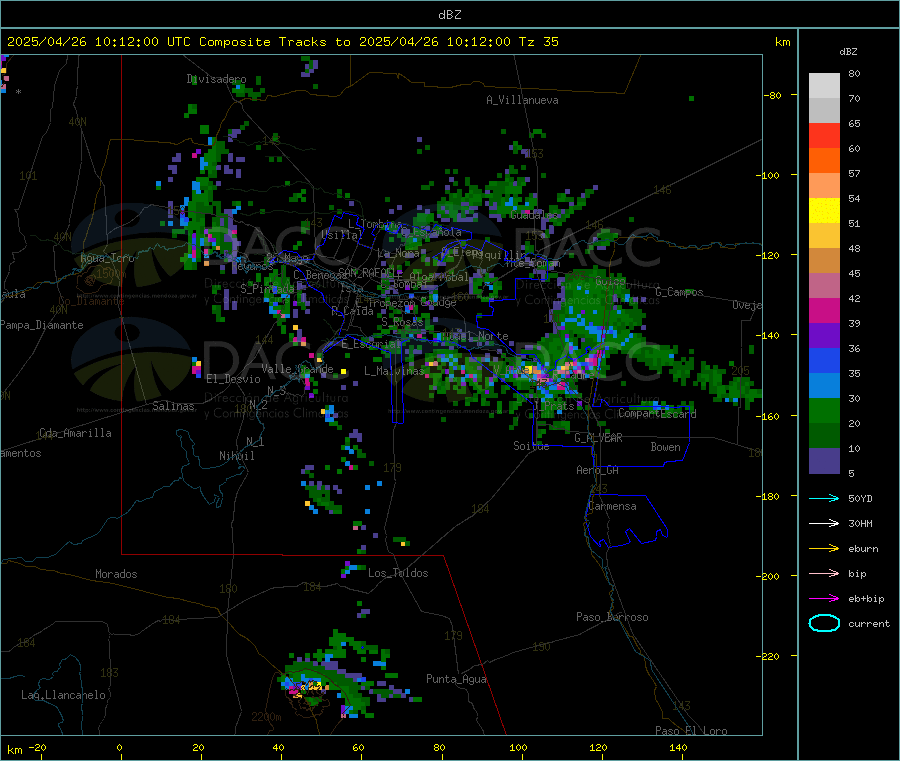900x761 pixels.
Task: Click the G_ALVEAR map label
Action: 598,438
